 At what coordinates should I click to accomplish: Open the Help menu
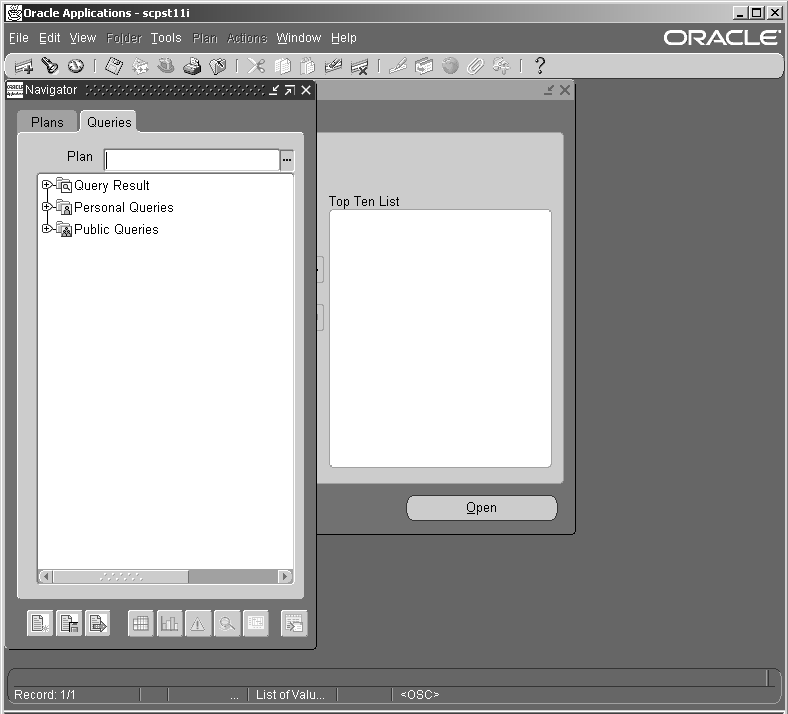[x=344, y=38]
